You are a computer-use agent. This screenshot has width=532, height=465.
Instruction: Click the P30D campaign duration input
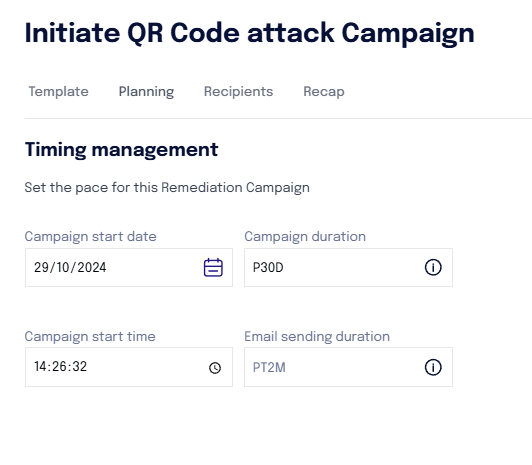click(x=348, y=268)
